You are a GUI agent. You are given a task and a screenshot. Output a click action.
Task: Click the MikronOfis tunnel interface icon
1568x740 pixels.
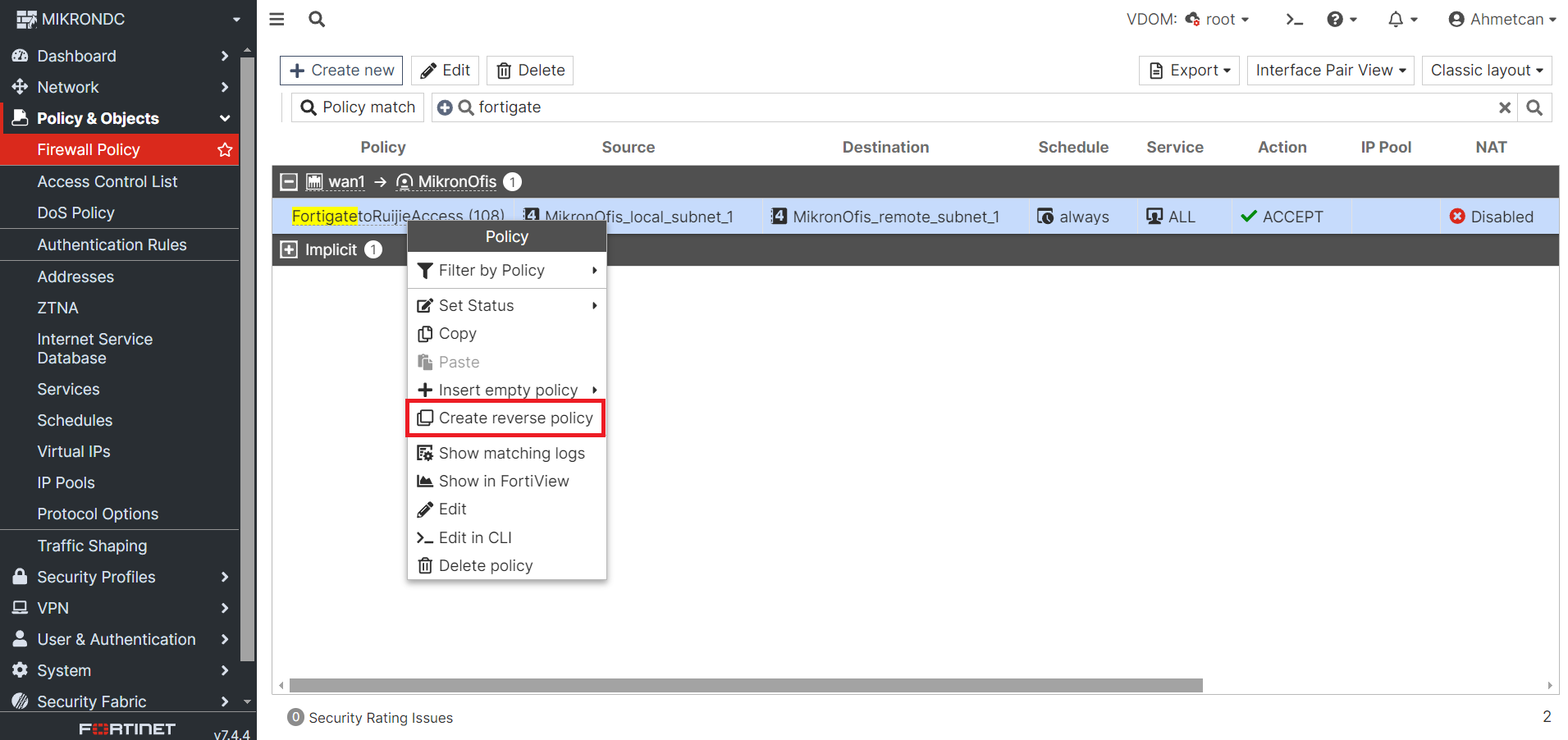405,181
